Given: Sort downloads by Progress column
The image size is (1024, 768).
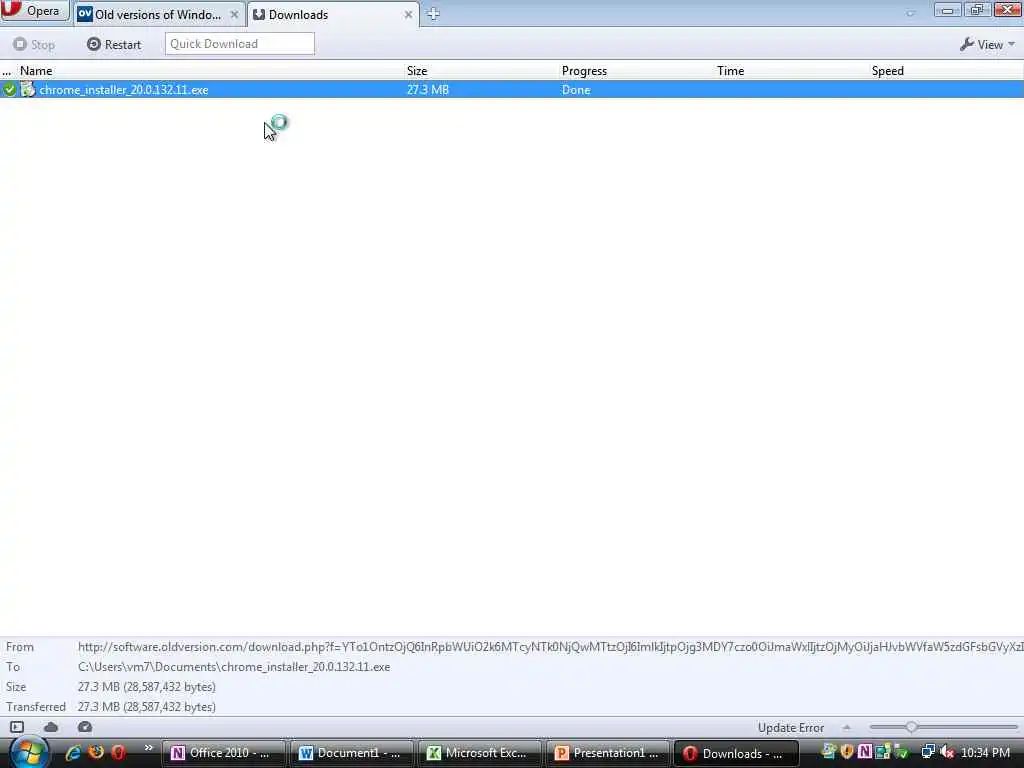Looking at the screenshot, I should [584, 71].
